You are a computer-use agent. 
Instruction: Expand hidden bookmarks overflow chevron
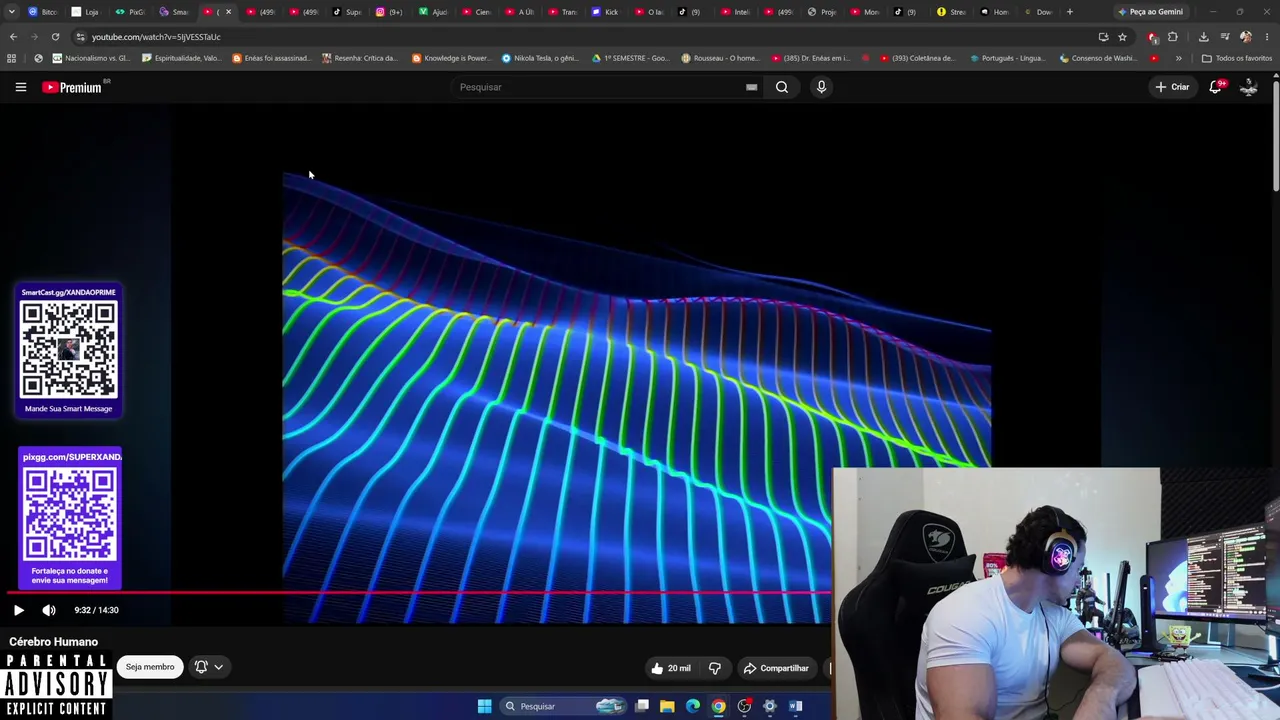pos(1178,58)
